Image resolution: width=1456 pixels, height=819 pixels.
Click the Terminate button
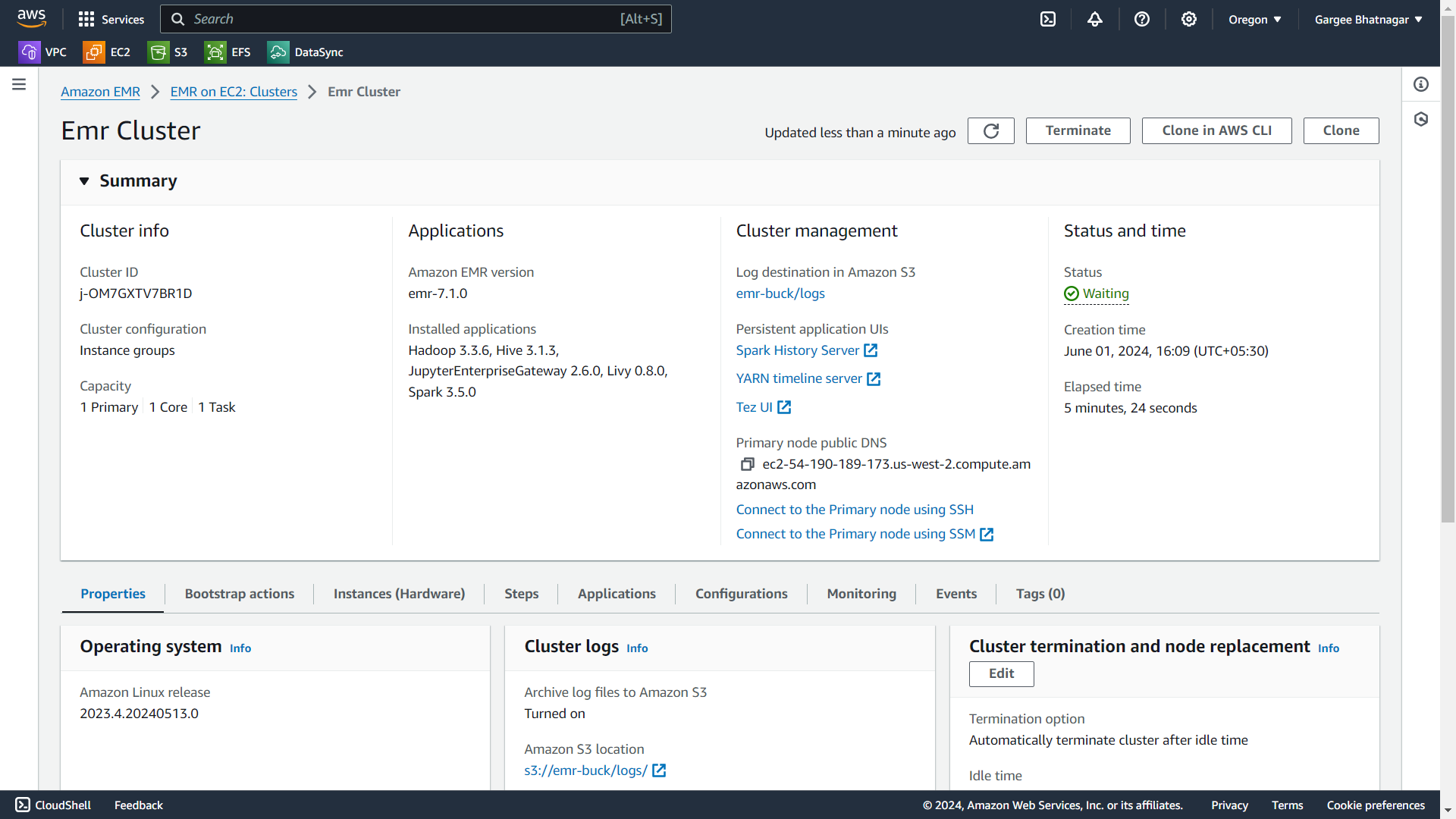point(1078,130)
